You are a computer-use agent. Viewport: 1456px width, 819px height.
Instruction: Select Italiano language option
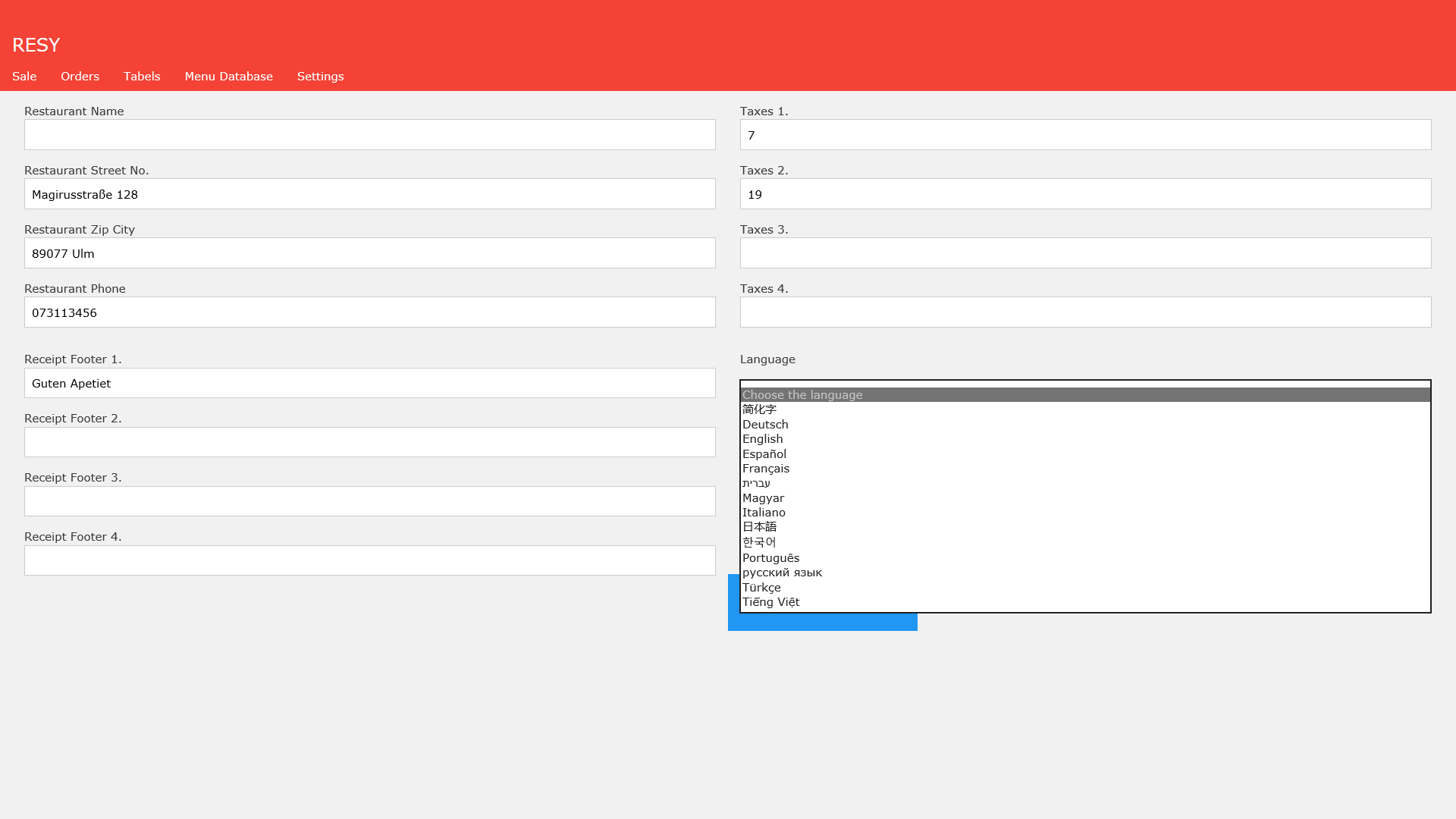click(764, 513)
